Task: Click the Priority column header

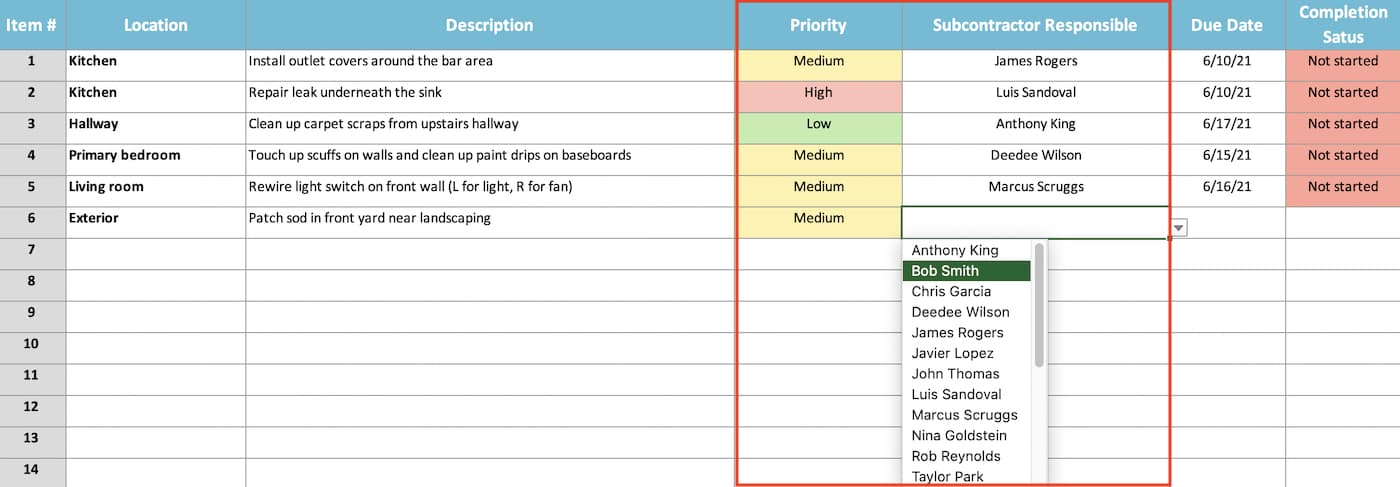Action: 818,25
